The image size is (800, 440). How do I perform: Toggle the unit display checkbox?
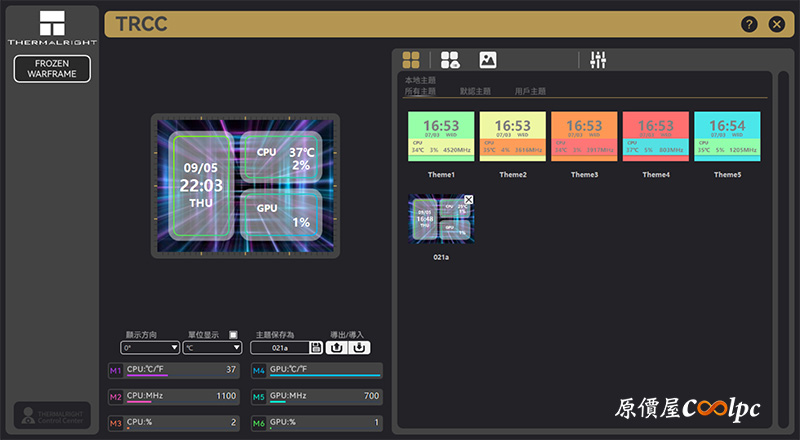233,335
